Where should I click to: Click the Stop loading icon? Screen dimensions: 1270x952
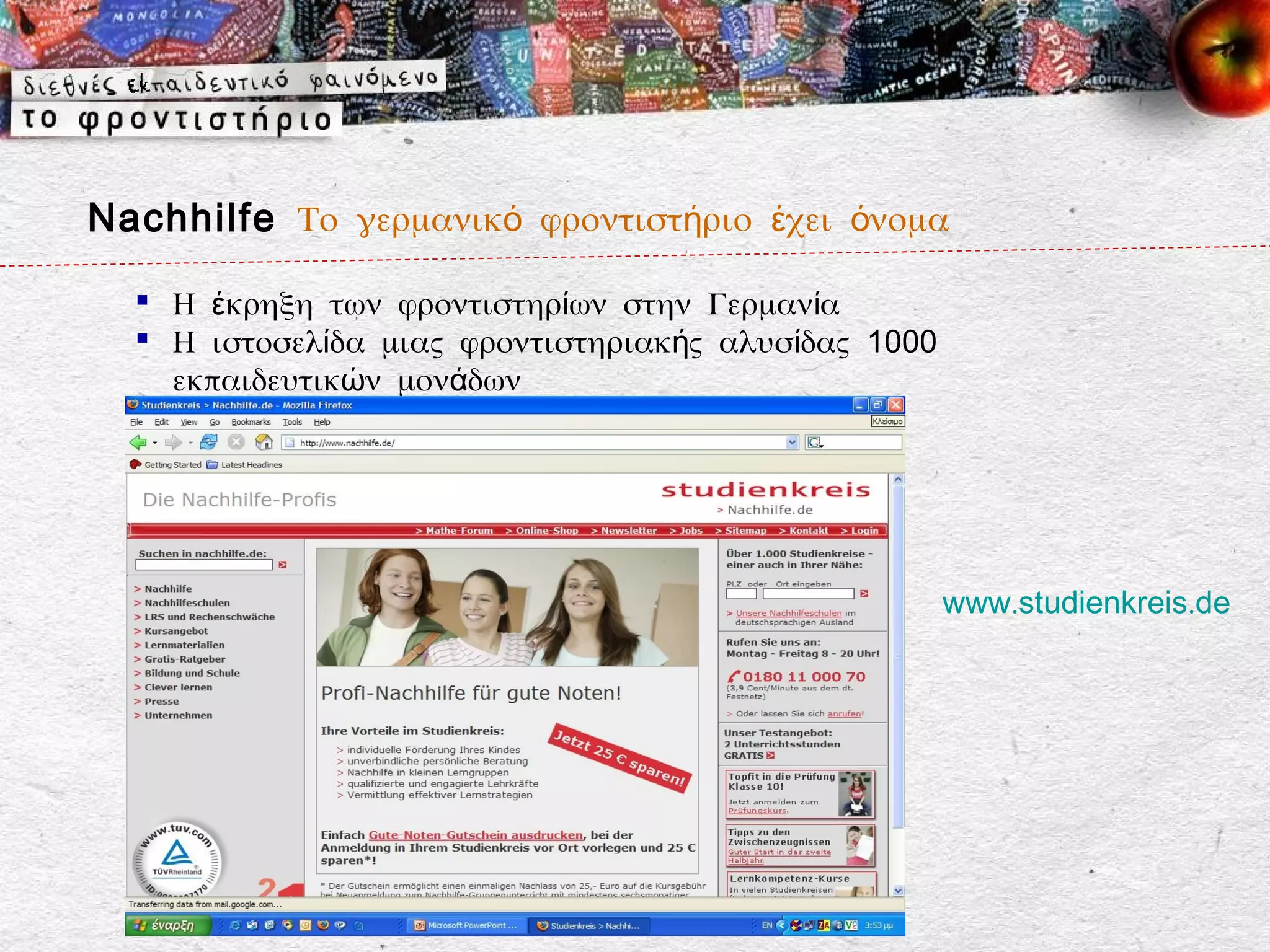click(236, 443)
